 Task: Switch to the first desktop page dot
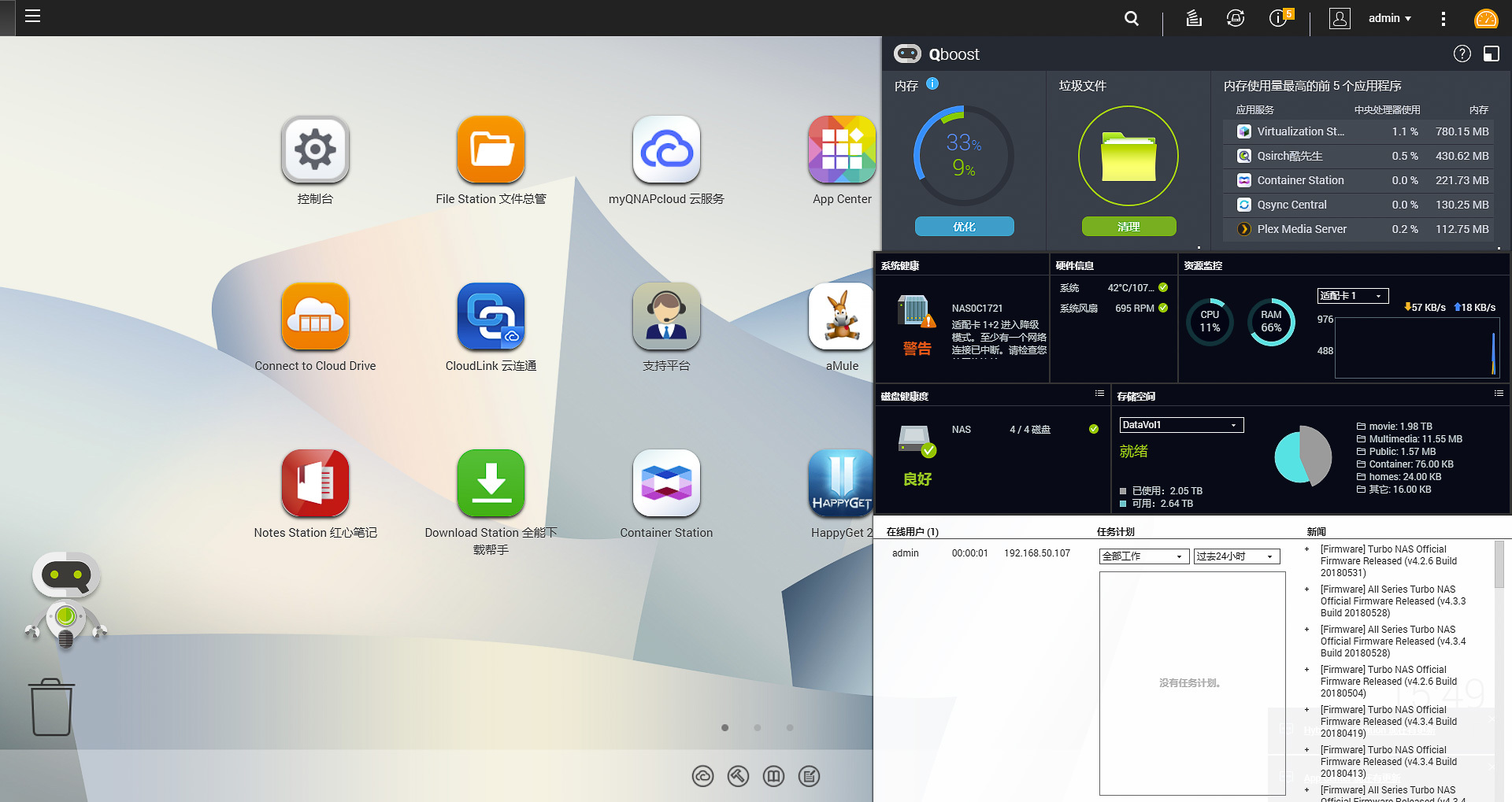724,728
